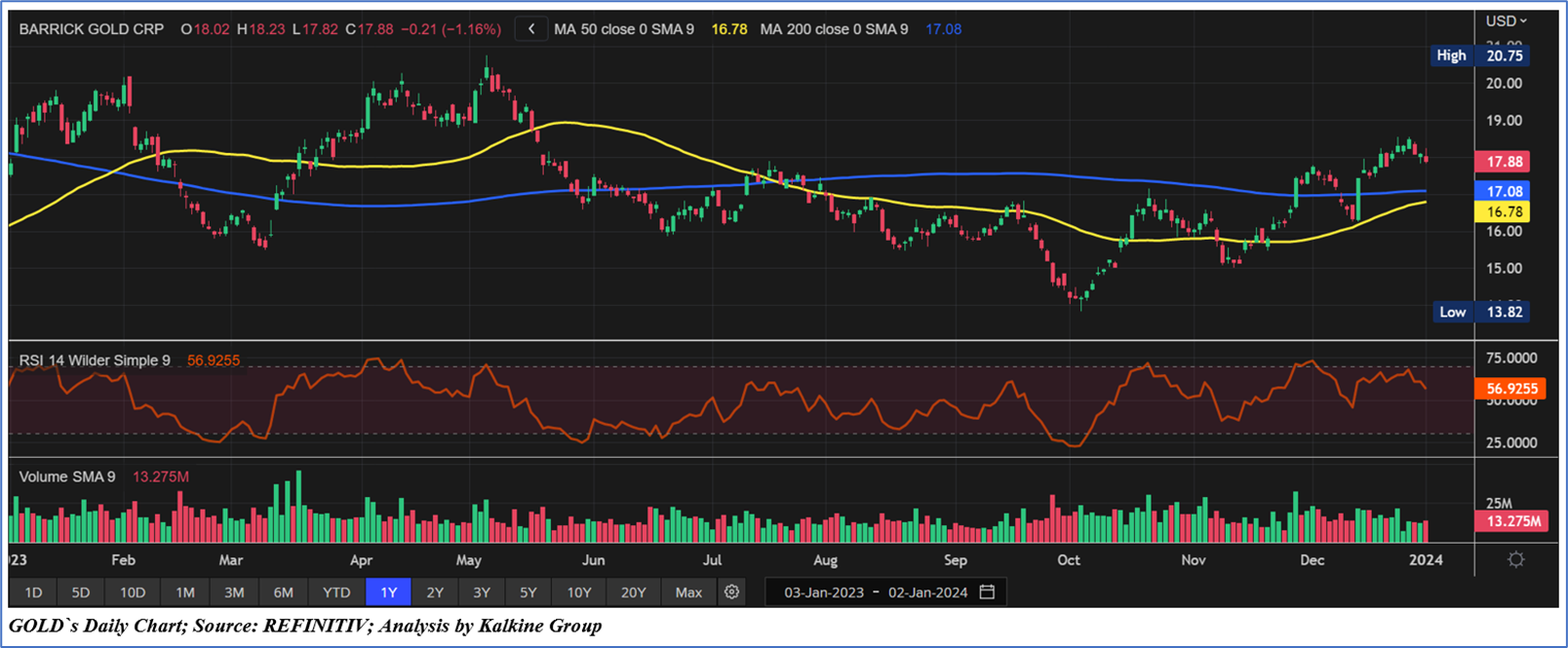This screenshot has width=1568, height=648.
Task: Choose the 2Y range
Action: coord(435,591)
